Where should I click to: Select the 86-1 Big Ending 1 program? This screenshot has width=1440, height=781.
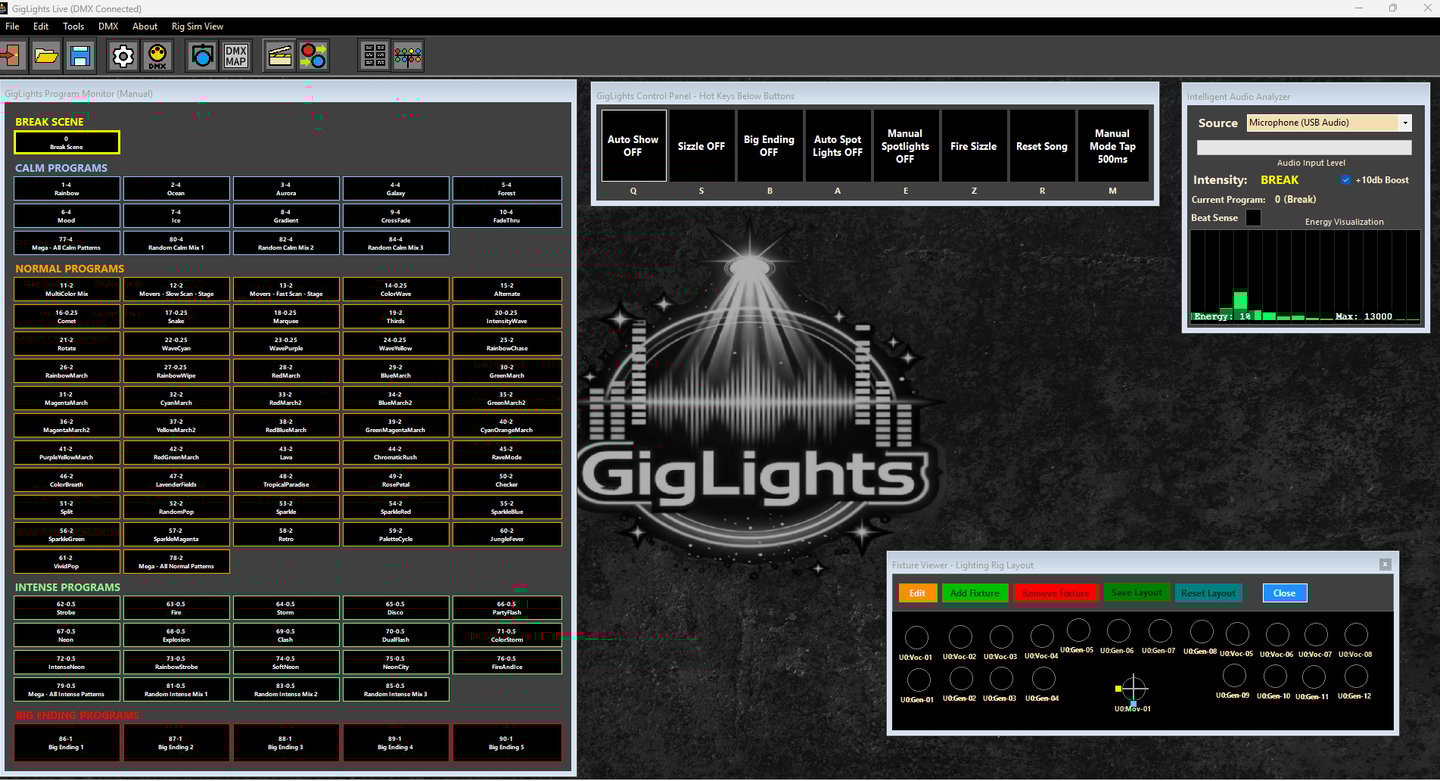pos(67,743)
